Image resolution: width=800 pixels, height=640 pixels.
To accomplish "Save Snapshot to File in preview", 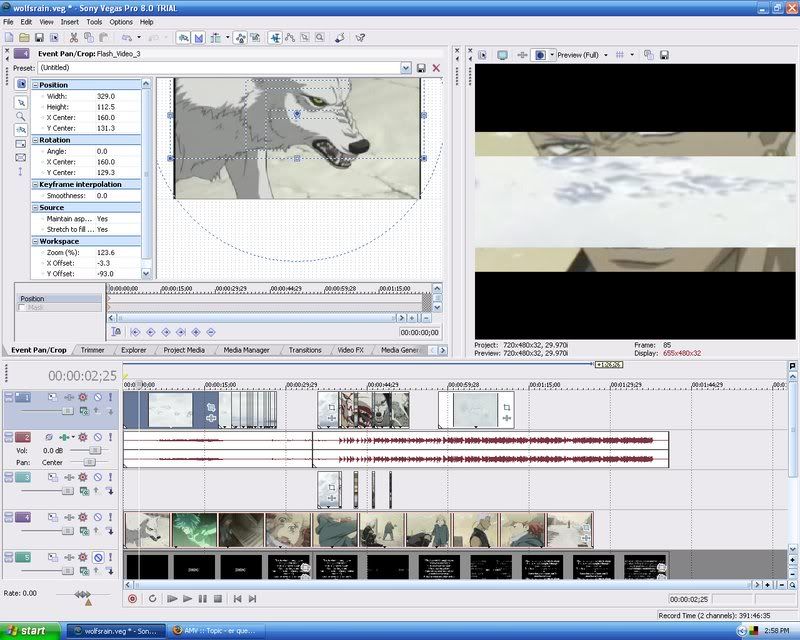I will pyautogui.click(x=664, y=55).
